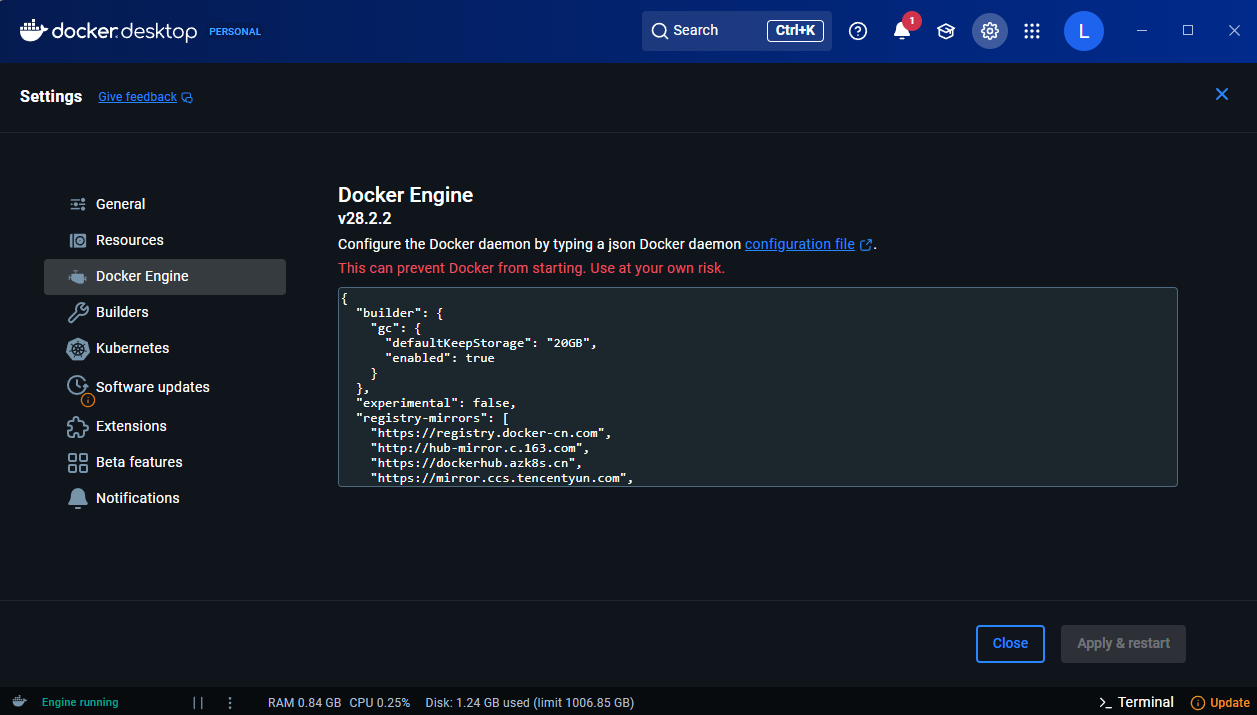Click the PERSONAL plan label
1257x715 pixels.
pyautogui.click(x=235, y=32)
